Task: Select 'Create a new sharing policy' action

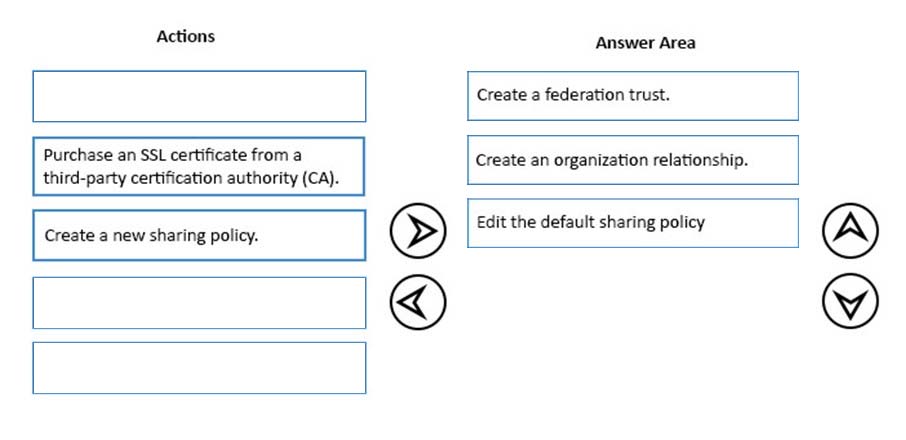Action: pyautogui.click(x=199, y=235)
